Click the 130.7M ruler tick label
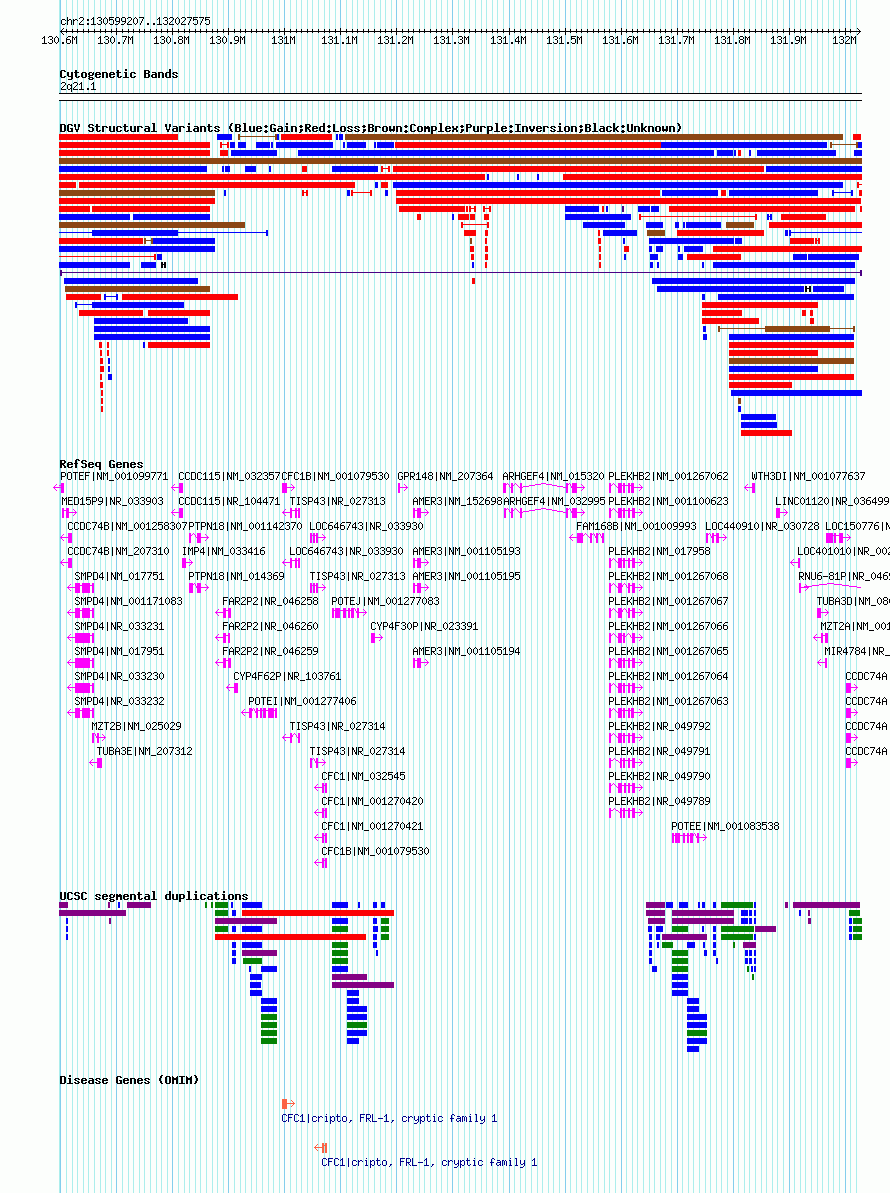The image size is (890, 1193). tap(116, 40)
